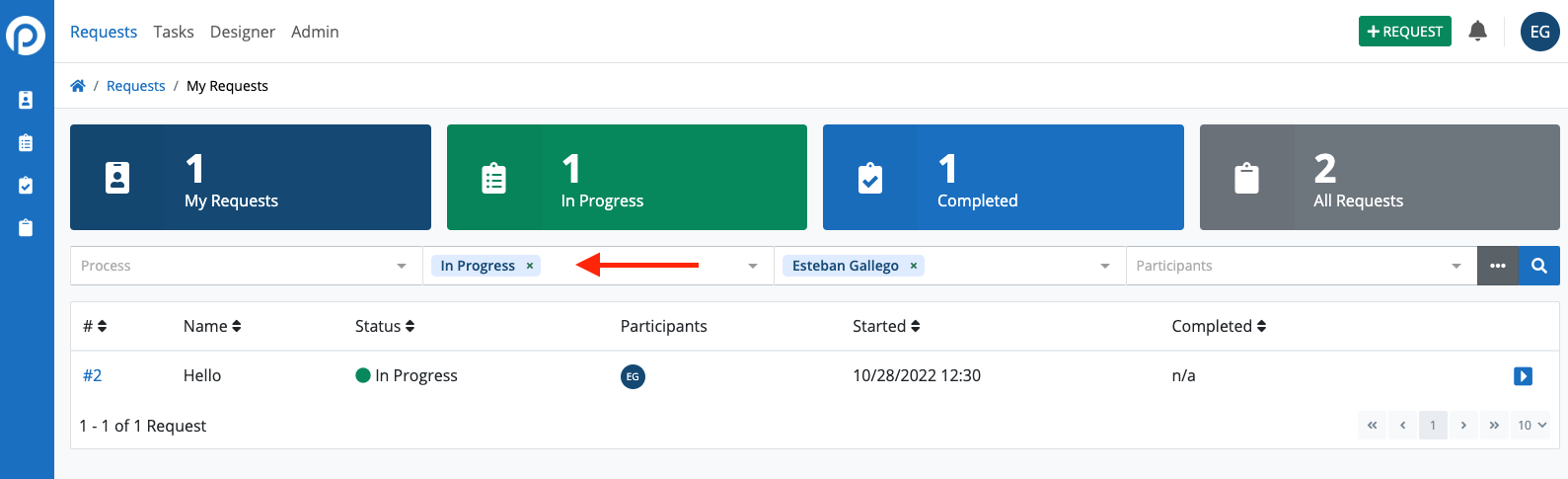Expand the Participants filter dropdown
This screenshot has height=479, width=1568.
coord(1456,266)
